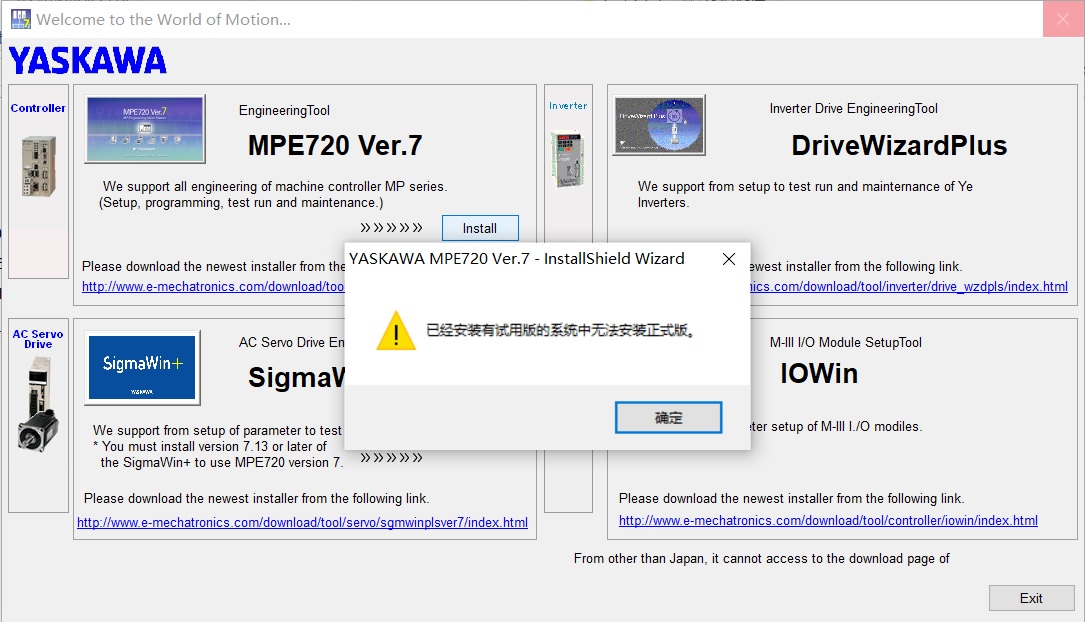This screenshot has height=622, width=1085.
Task: Open the MPE720 download link
Action: pos(212,287)
